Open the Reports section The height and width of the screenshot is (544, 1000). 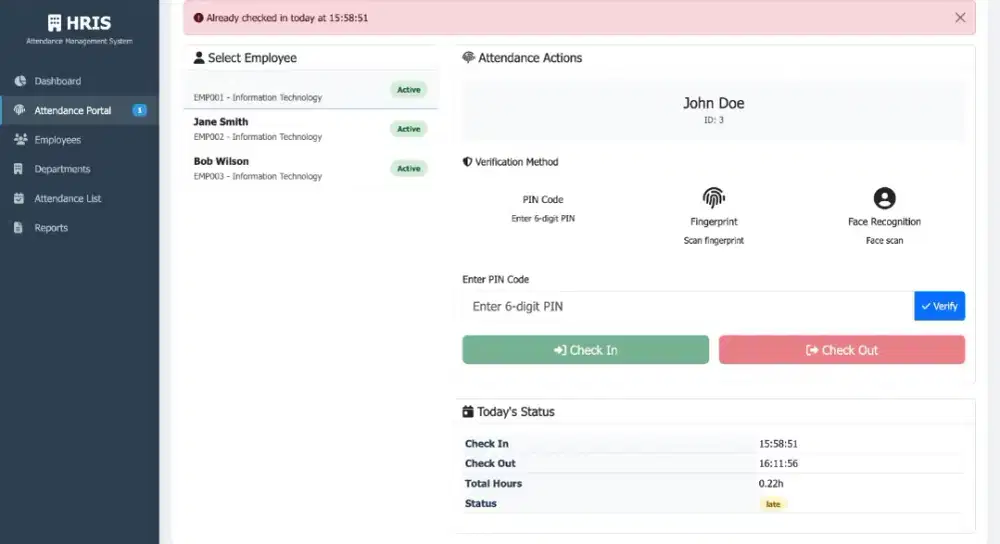point(79,228)
